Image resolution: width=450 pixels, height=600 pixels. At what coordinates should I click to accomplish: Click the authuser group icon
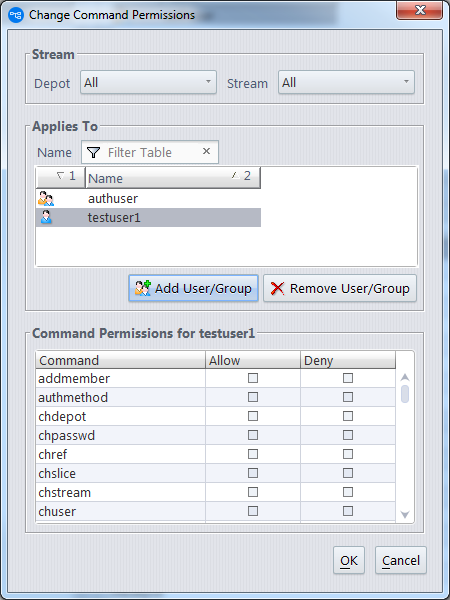pyautogui.click(x=46, y=199)
